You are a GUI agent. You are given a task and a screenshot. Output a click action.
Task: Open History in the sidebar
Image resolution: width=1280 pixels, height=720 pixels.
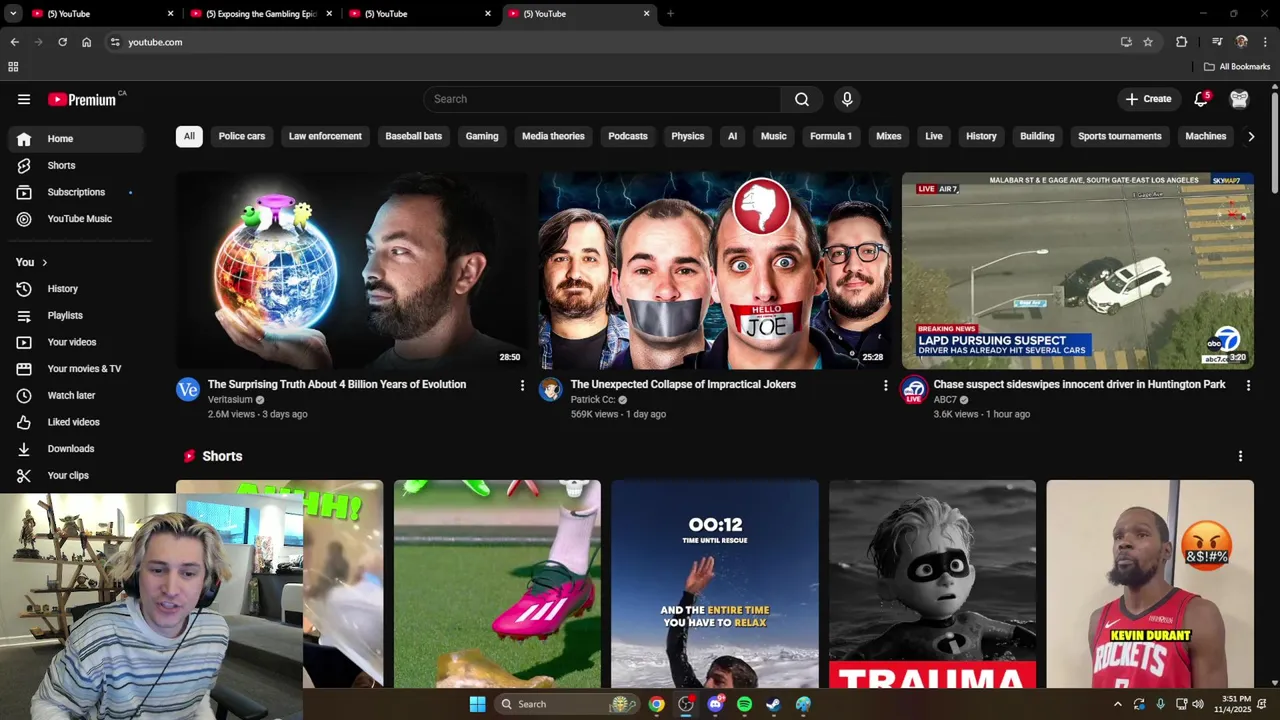(x=76, y=289)
